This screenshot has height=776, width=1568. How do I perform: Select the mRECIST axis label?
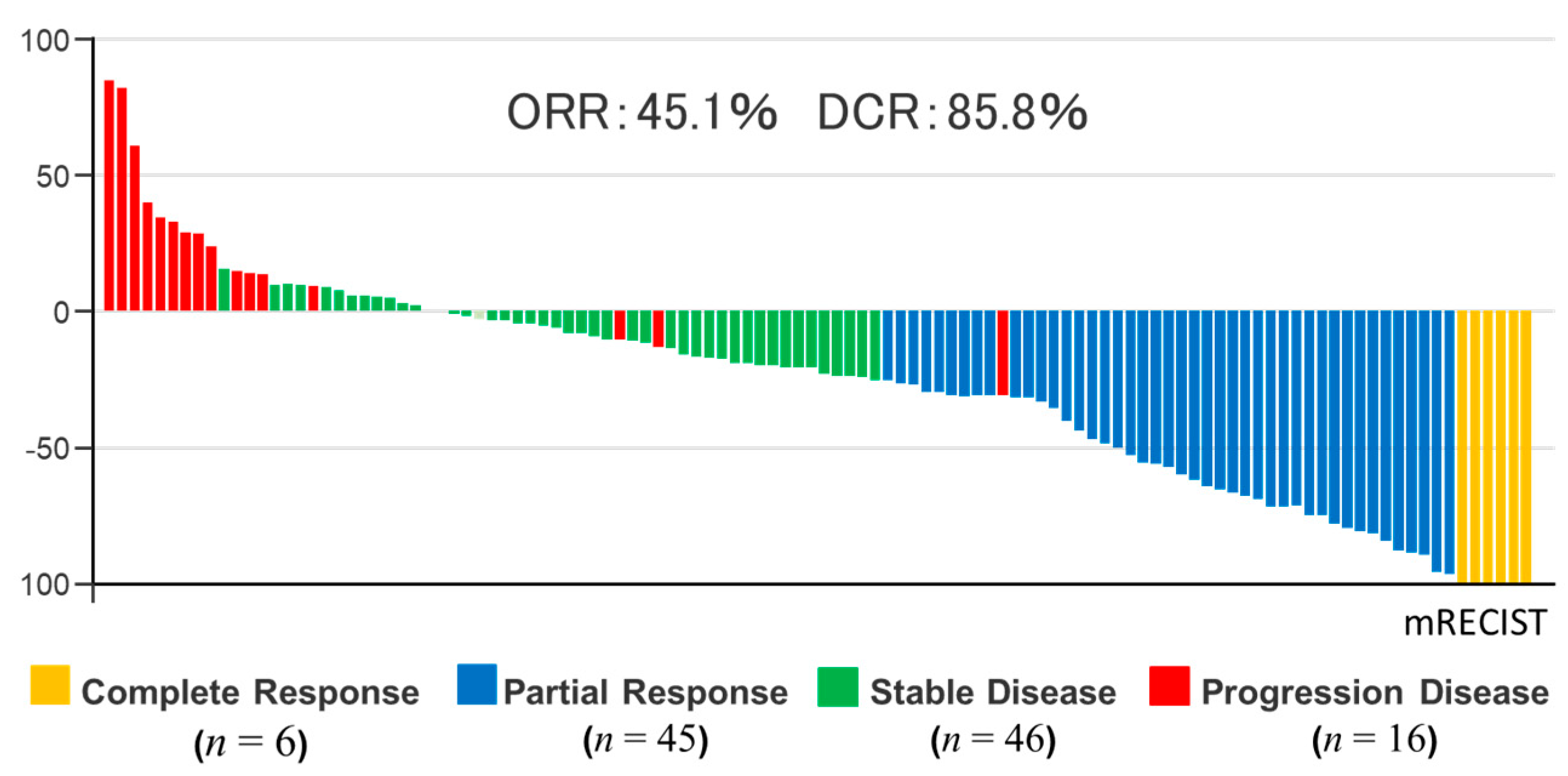pos(1474,623)
